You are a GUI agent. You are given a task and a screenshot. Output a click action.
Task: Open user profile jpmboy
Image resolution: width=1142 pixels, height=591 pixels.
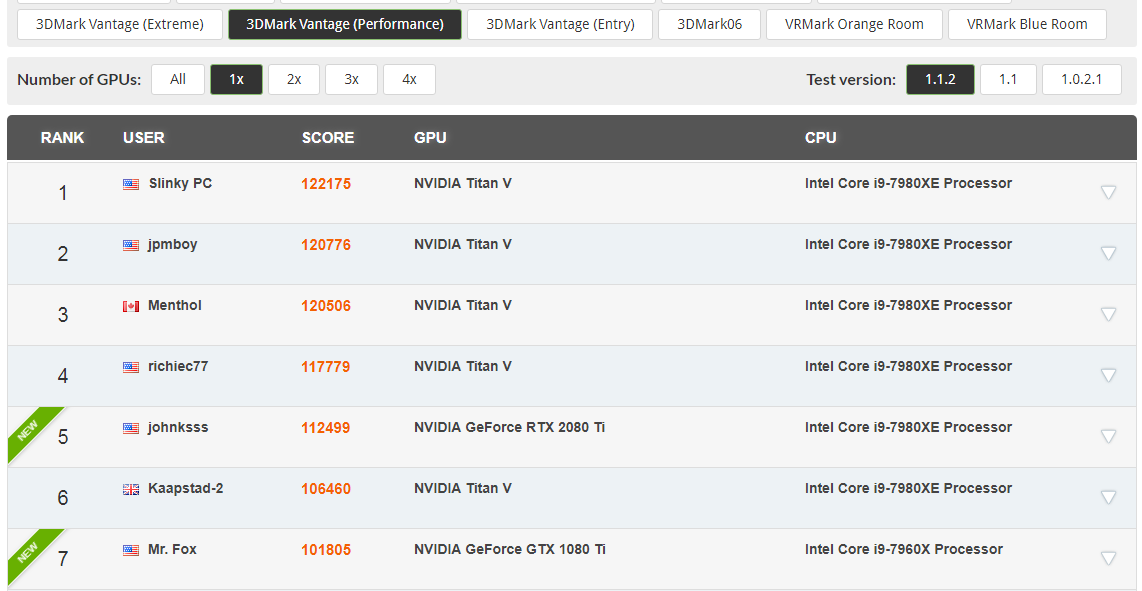[173, 245]
